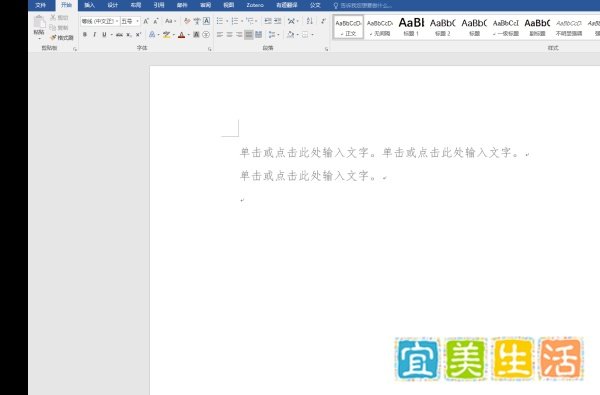Click the superscript icon
Image resolution: width=600 pixels, height=395 pixels.
(138, 35)
